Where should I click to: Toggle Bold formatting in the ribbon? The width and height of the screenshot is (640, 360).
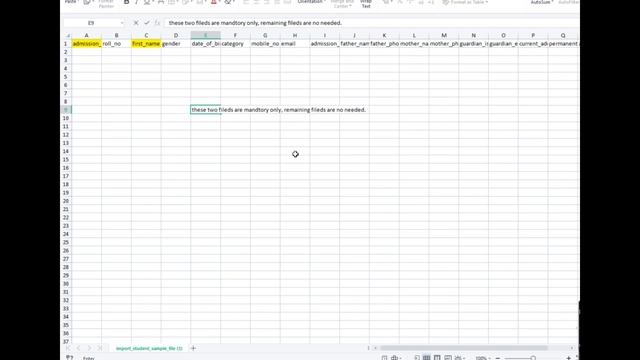pos(127,2)
